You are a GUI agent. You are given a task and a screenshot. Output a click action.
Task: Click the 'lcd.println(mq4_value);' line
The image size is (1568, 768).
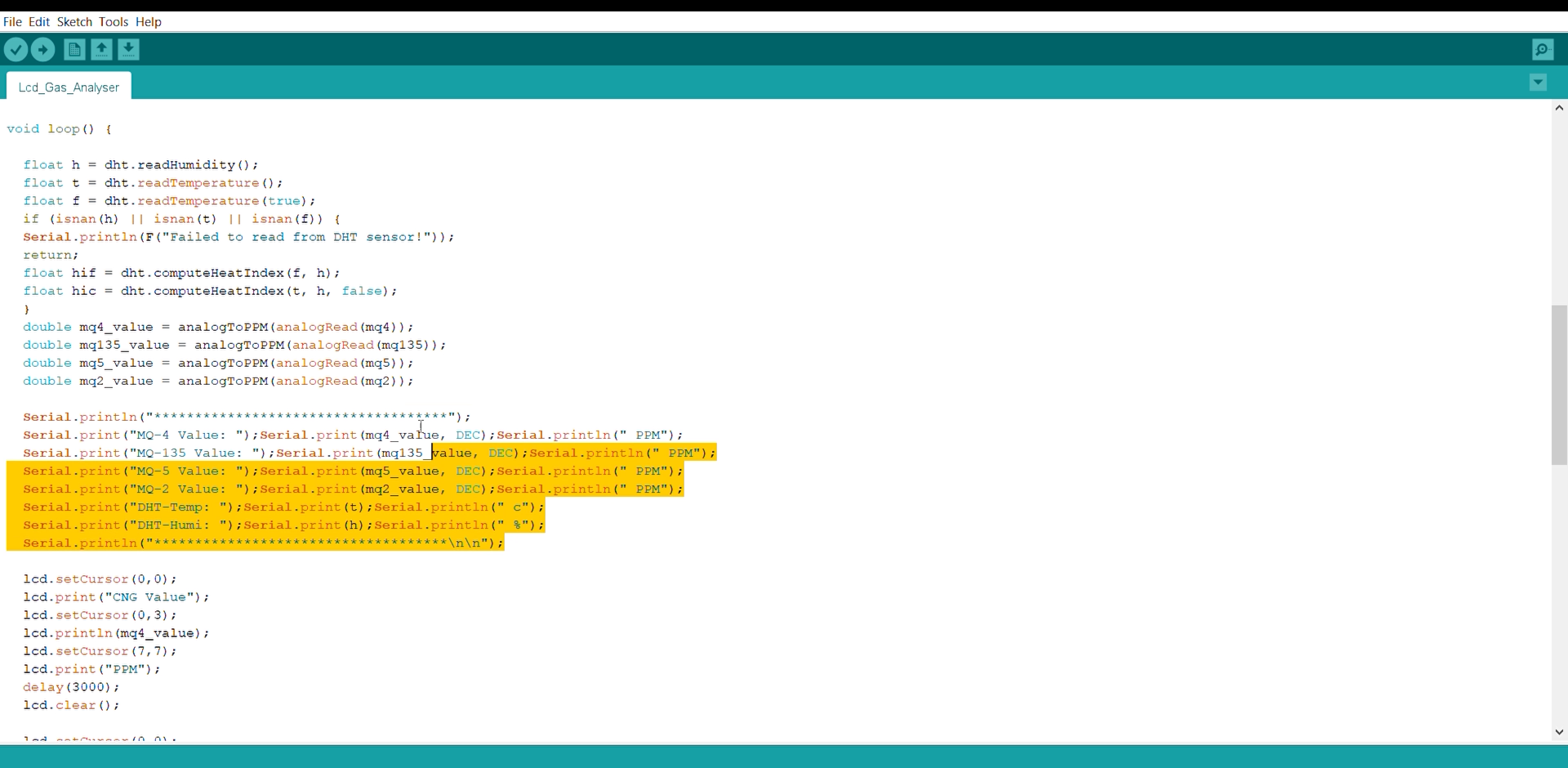(116, 632)
